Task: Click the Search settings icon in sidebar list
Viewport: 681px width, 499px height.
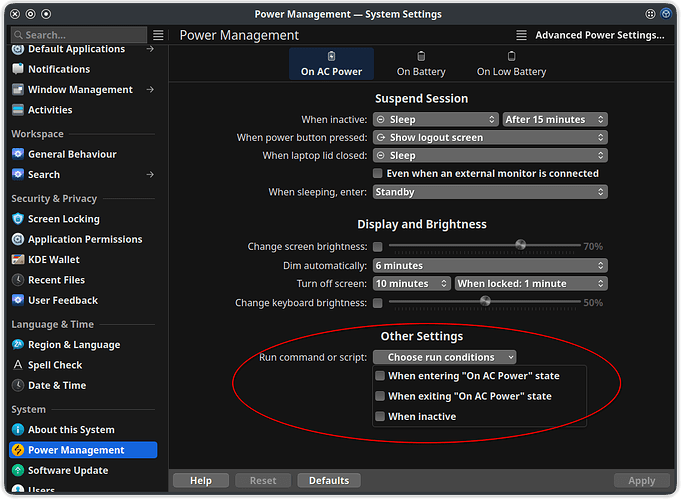Action: pos(18,175)
